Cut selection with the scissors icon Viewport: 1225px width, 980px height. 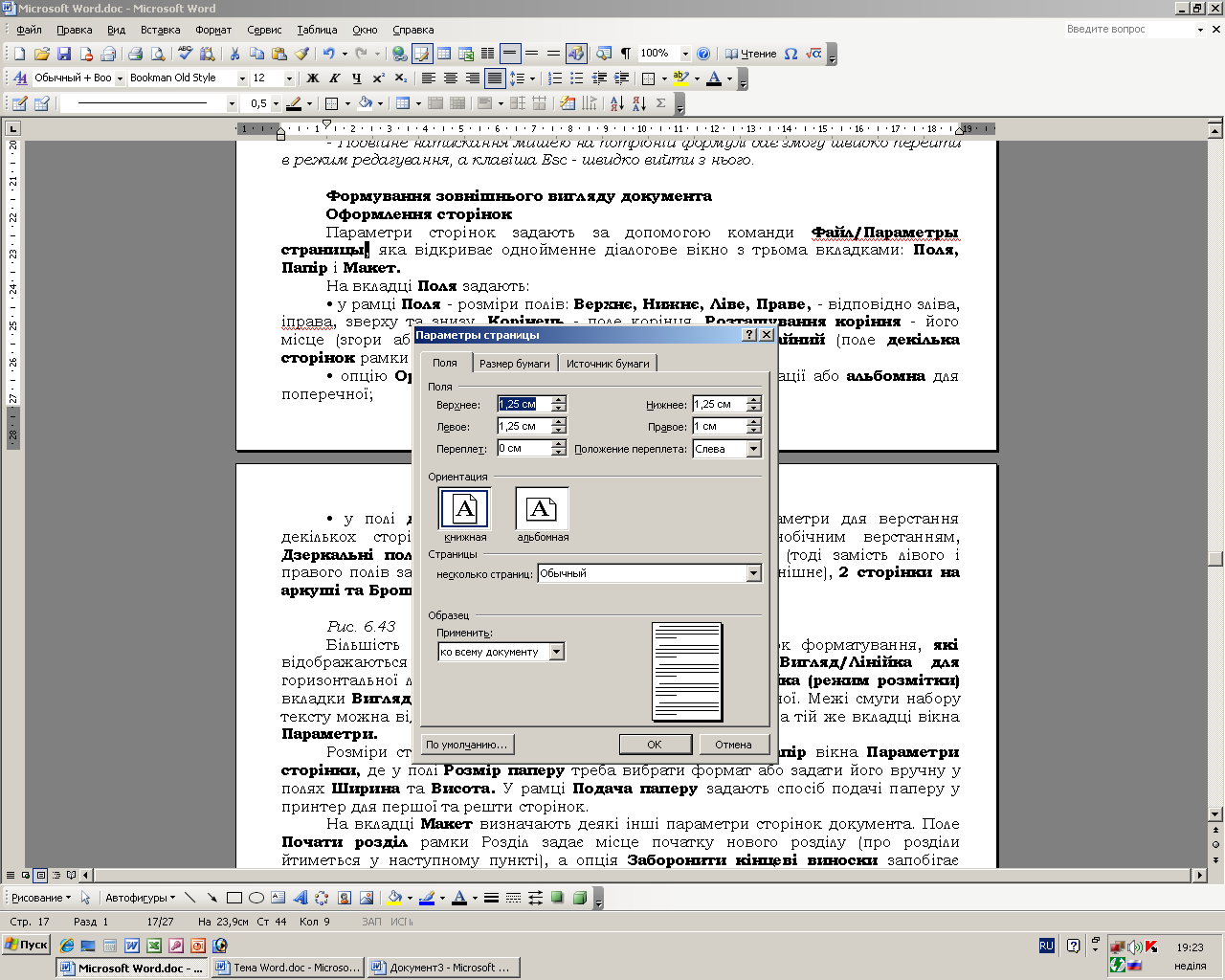[x=234, y=54]
